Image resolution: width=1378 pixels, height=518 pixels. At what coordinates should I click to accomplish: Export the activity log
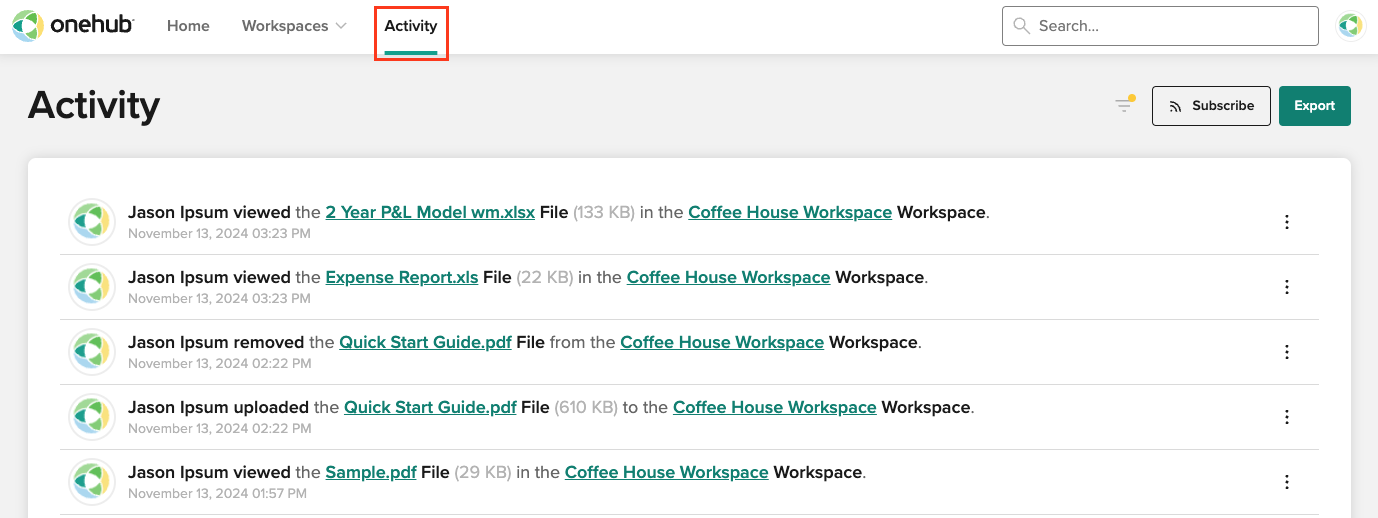coord(1315,106)
